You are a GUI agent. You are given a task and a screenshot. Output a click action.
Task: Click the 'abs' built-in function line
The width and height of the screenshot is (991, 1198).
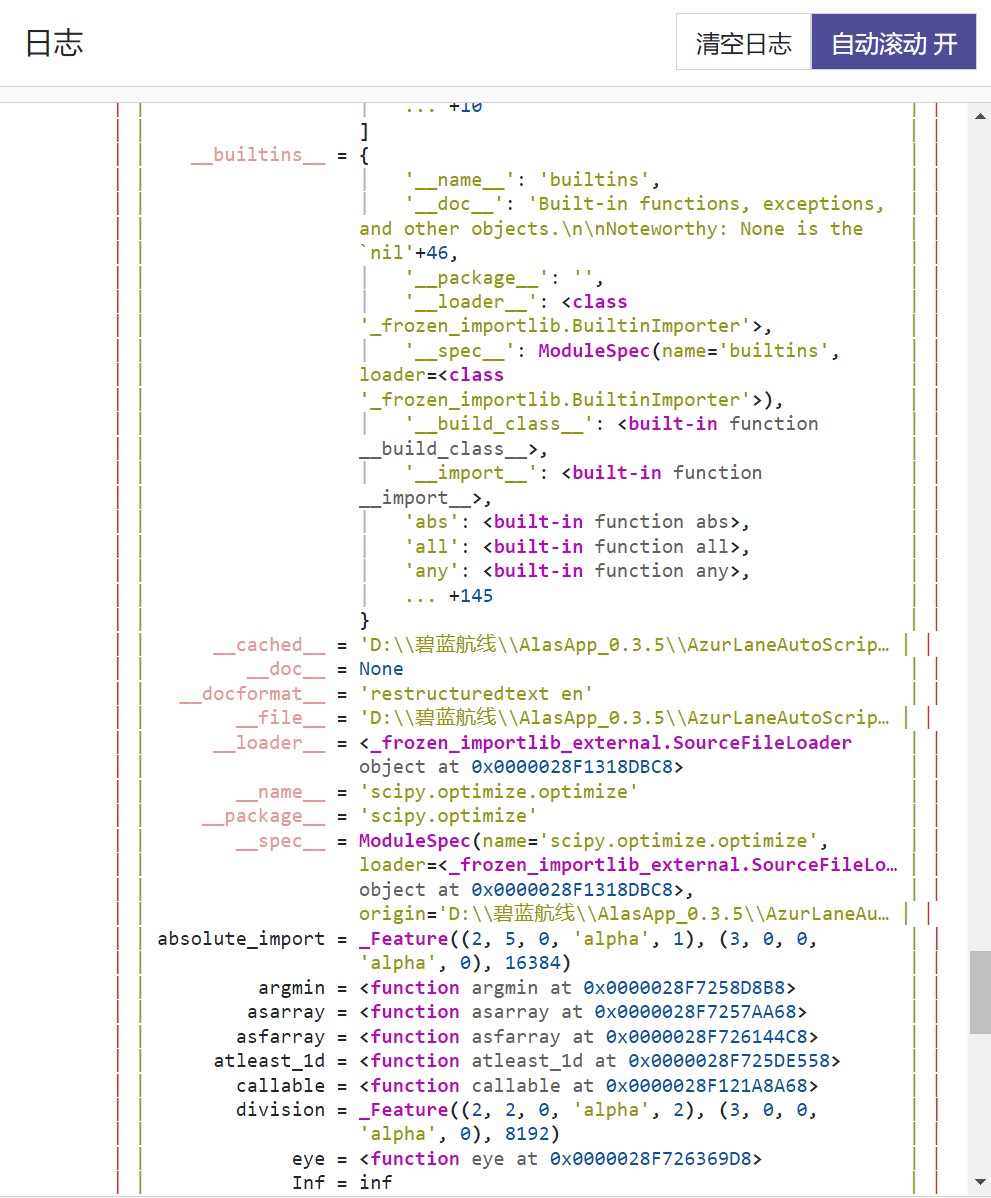[x=577, y=522]
